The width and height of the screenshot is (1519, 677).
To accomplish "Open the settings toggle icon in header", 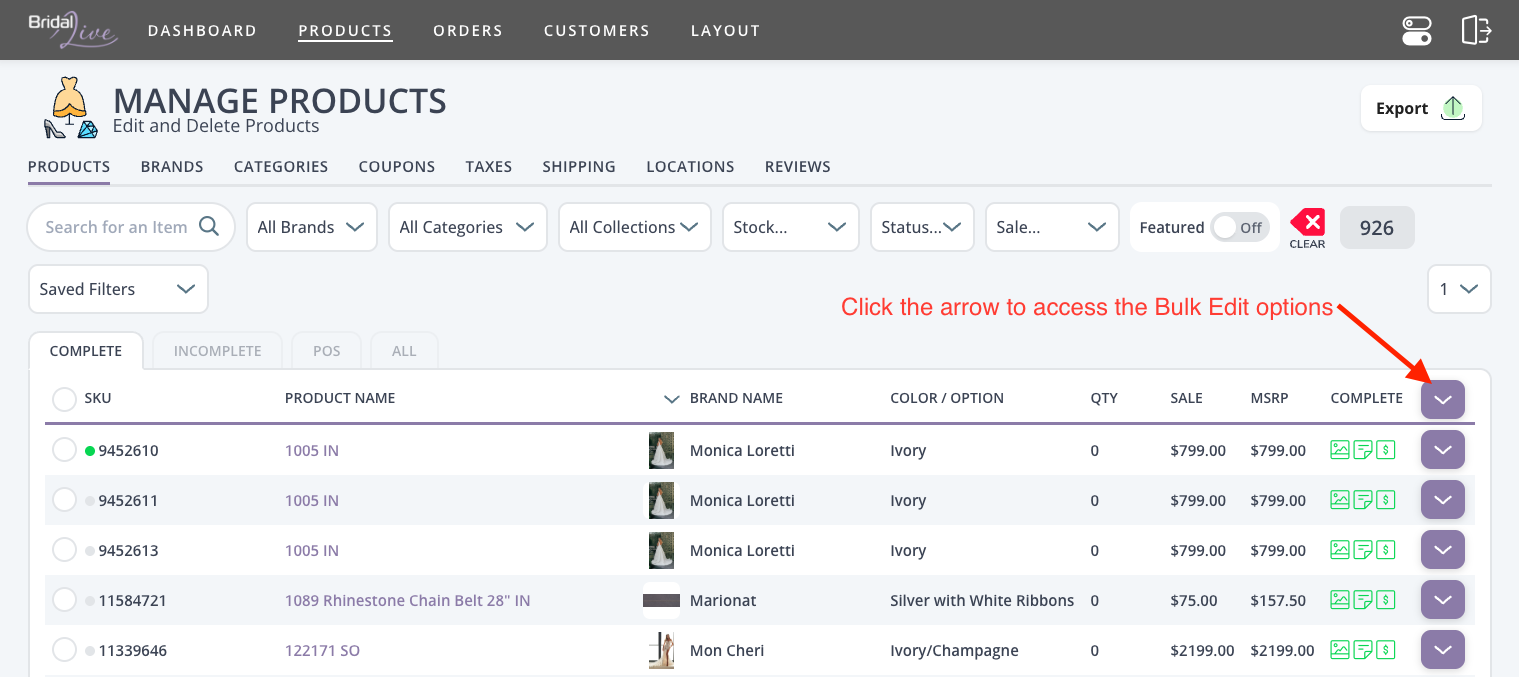I will pyautogui.click(x=1416, y=30).
